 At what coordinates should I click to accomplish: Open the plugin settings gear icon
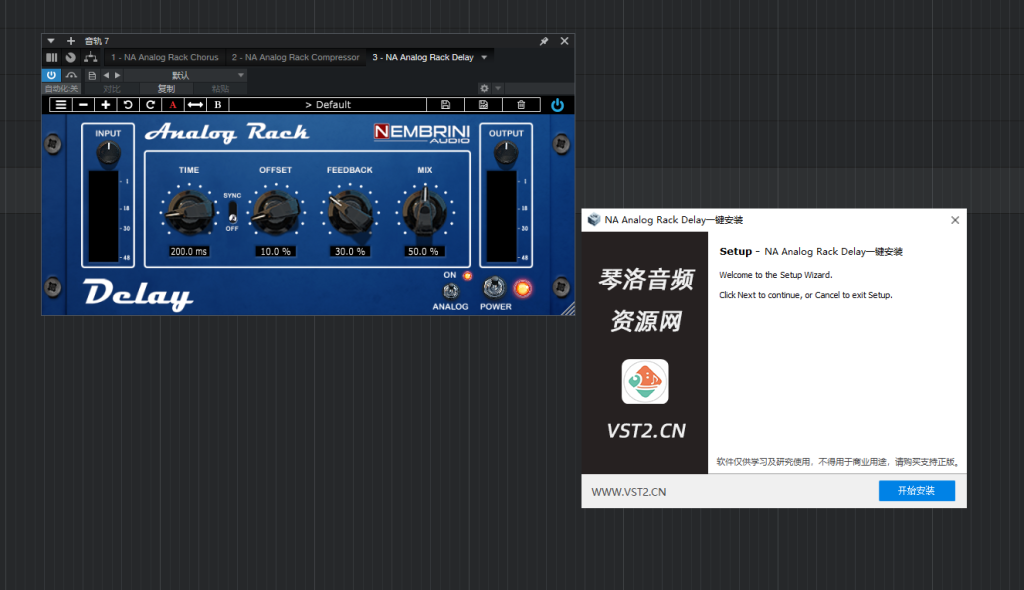[485, 88]
